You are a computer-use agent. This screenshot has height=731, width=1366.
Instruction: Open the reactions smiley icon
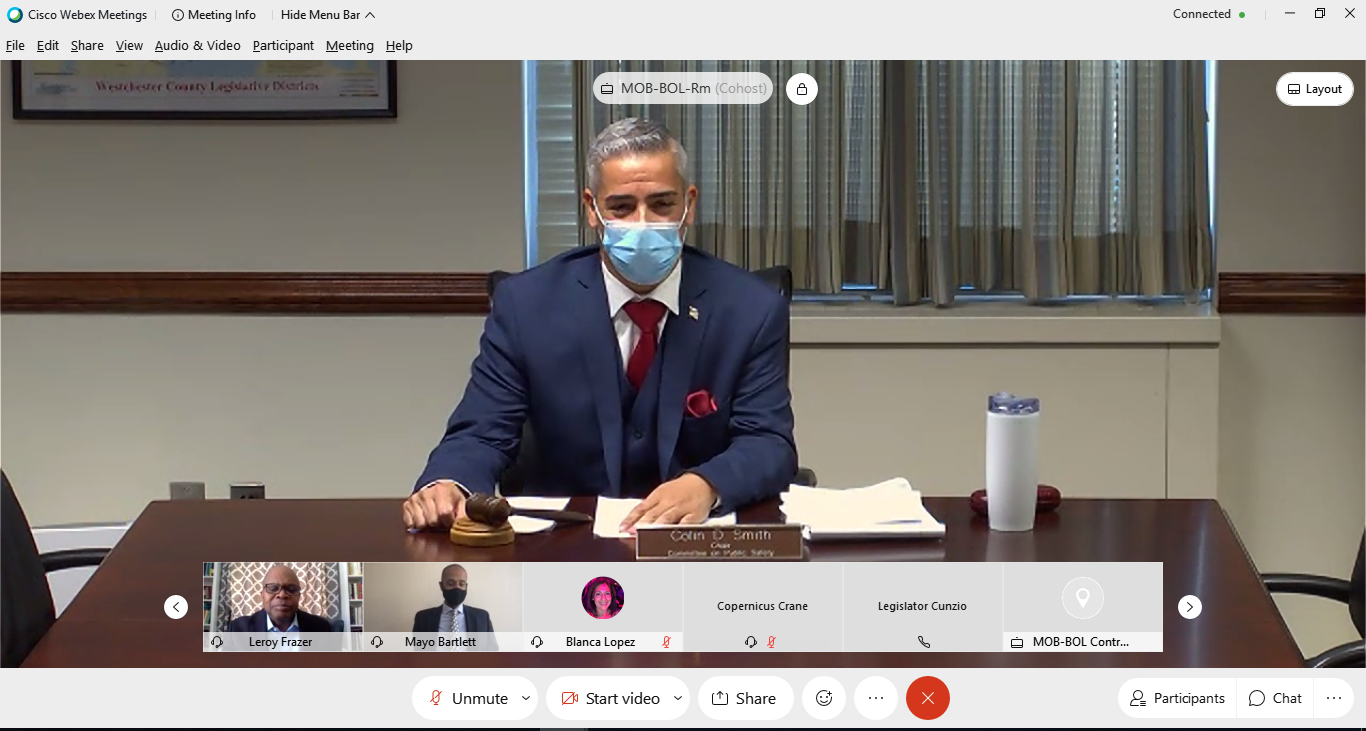[x=824, y=698]
